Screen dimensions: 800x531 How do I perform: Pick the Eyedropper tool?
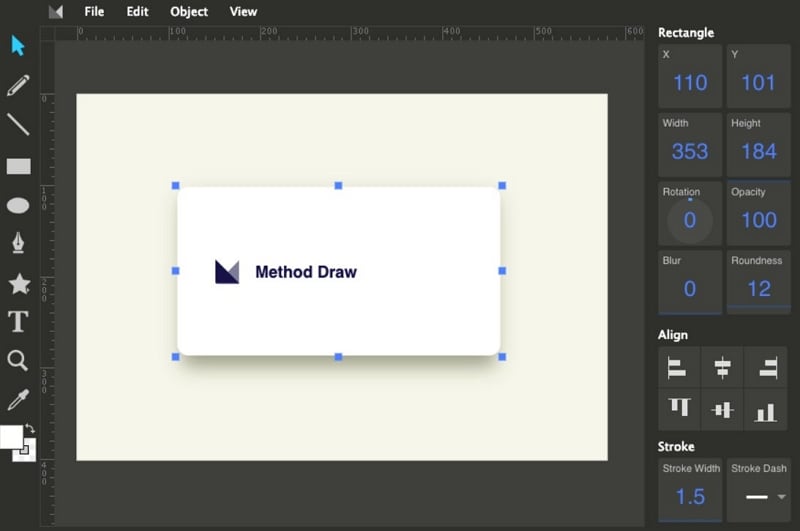point(18,400)
